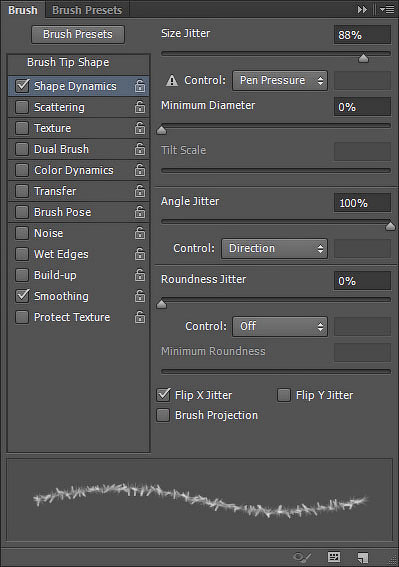The image size is (399, 567).
Task: Toggle the lock icon for Shape Dynamics
Action: point(140,86)
